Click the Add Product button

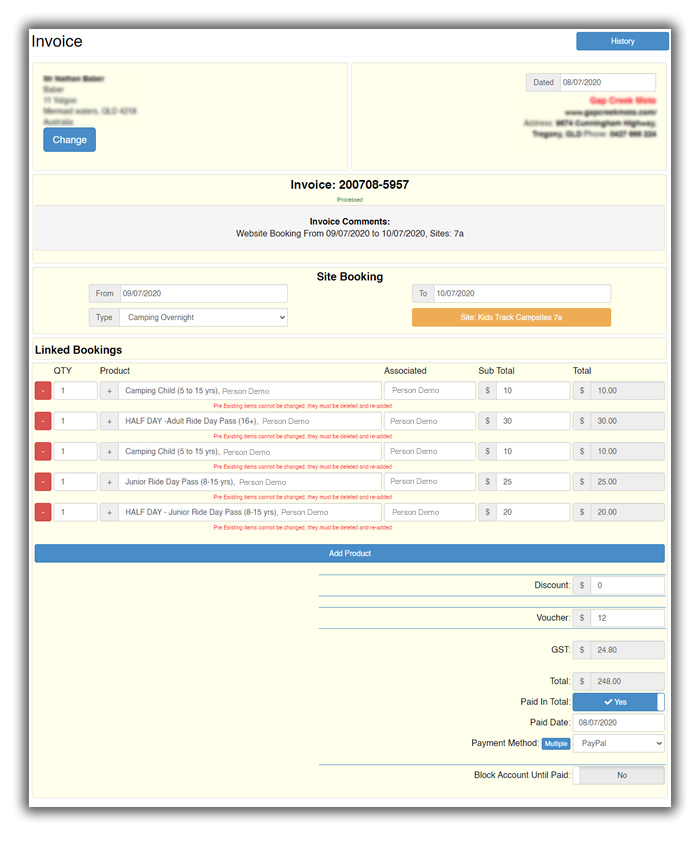pos(349,553)
